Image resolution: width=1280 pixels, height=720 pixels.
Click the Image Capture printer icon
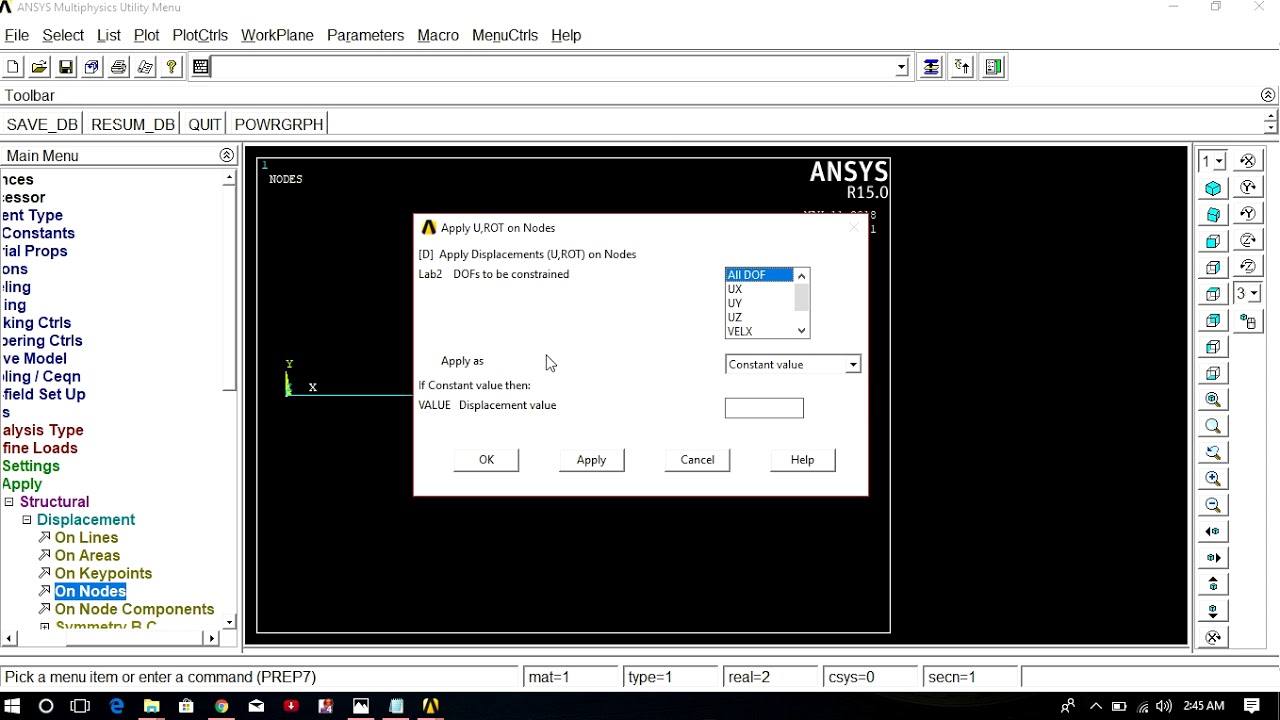(x=119, y=67)
